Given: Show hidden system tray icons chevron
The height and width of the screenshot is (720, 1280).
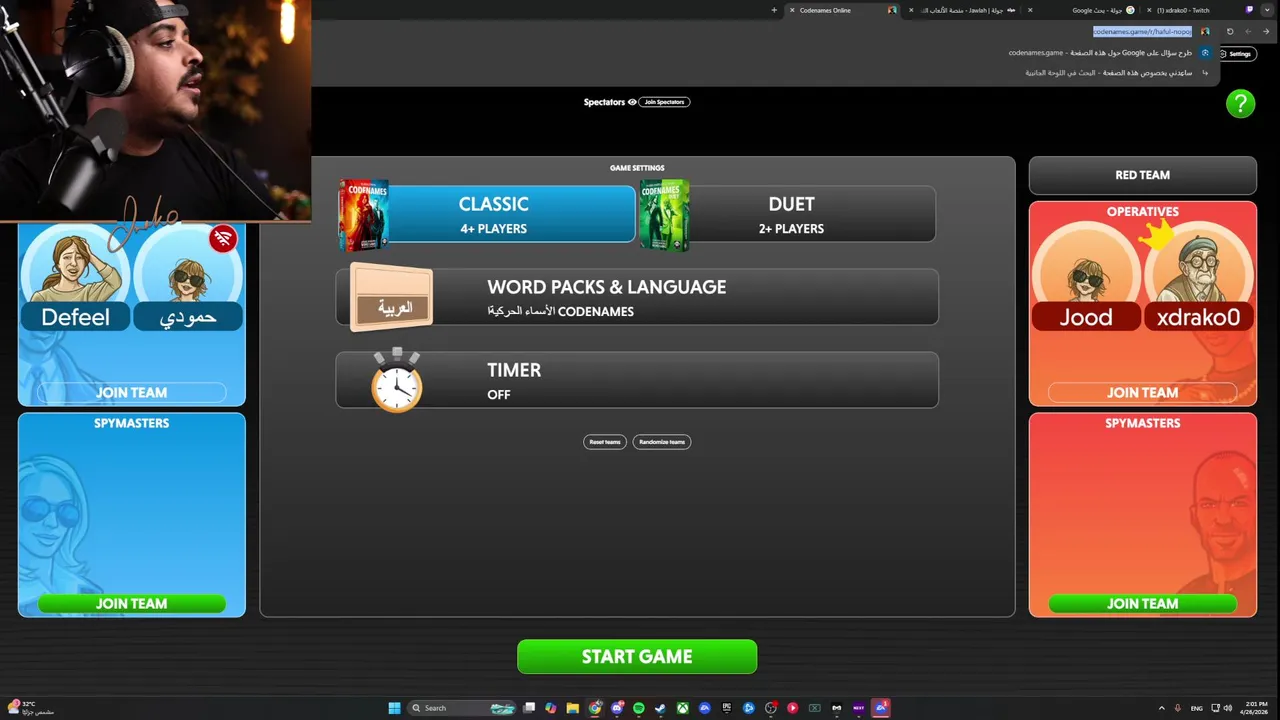Looking at the screenshot, I should click(1161, 708).
